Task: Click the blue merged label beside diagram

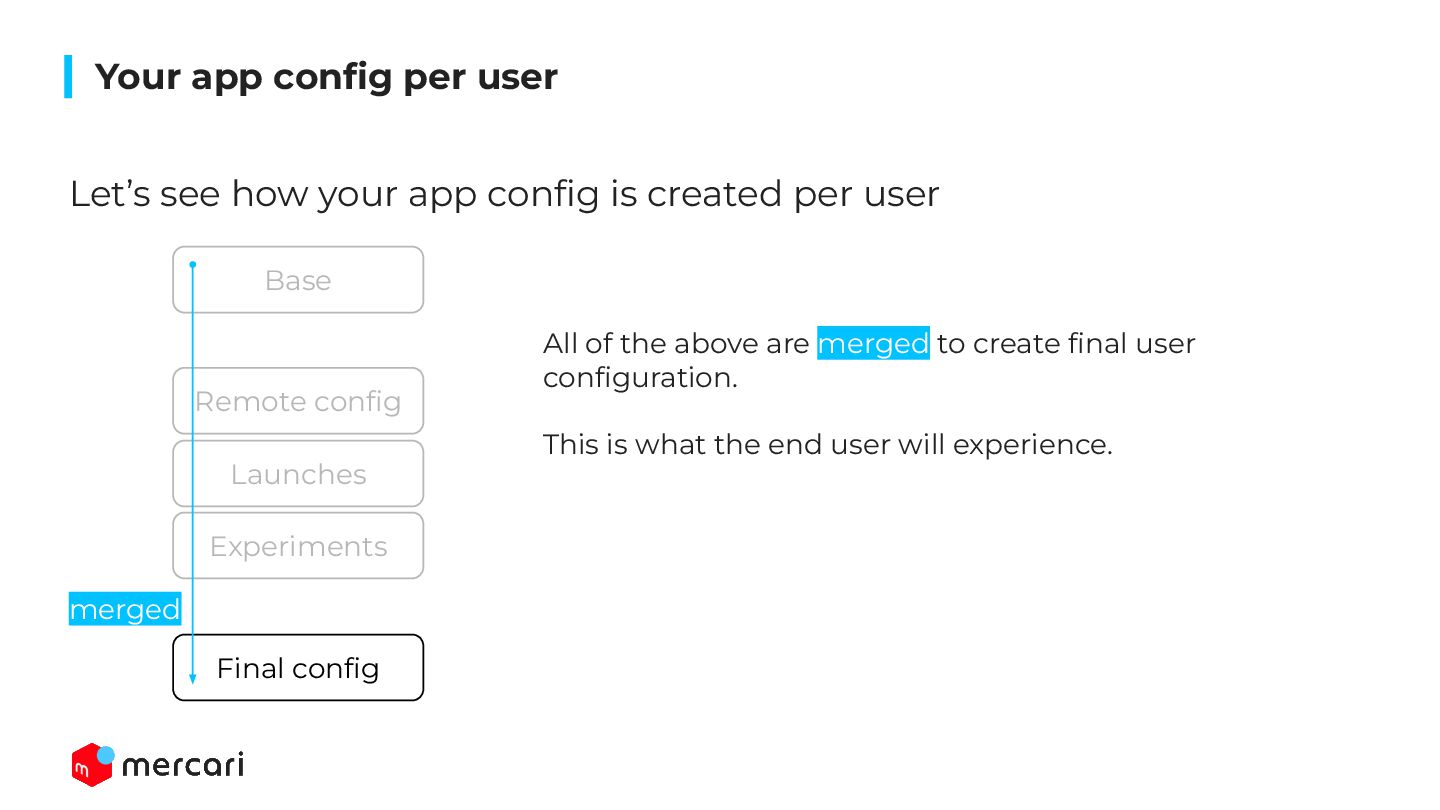Action: [125, 609]
